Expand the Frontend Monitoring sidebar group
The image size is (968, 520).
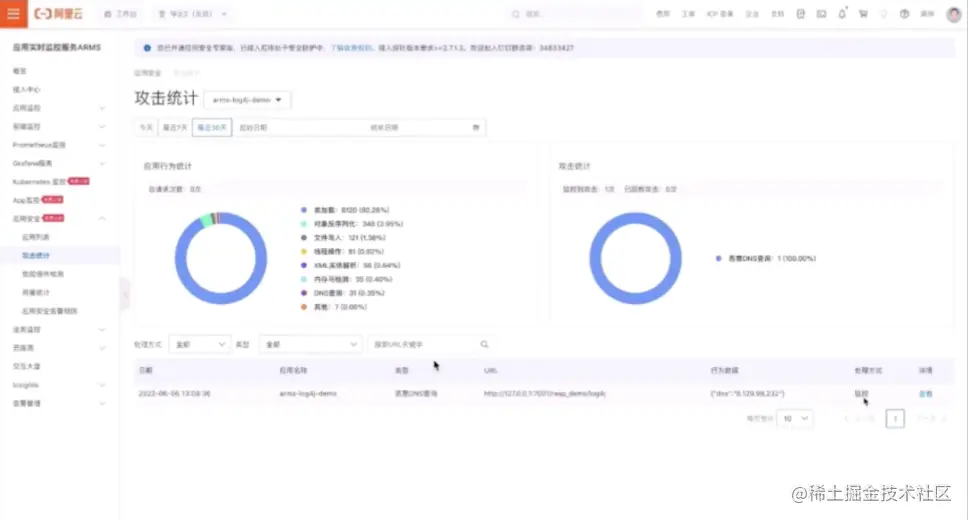coord(59,127)
